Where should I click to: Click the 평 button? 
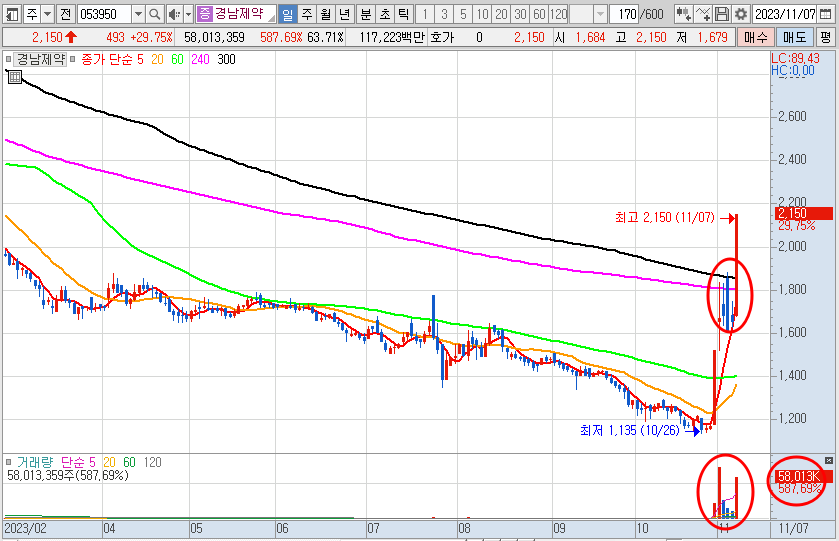[826, 37]
